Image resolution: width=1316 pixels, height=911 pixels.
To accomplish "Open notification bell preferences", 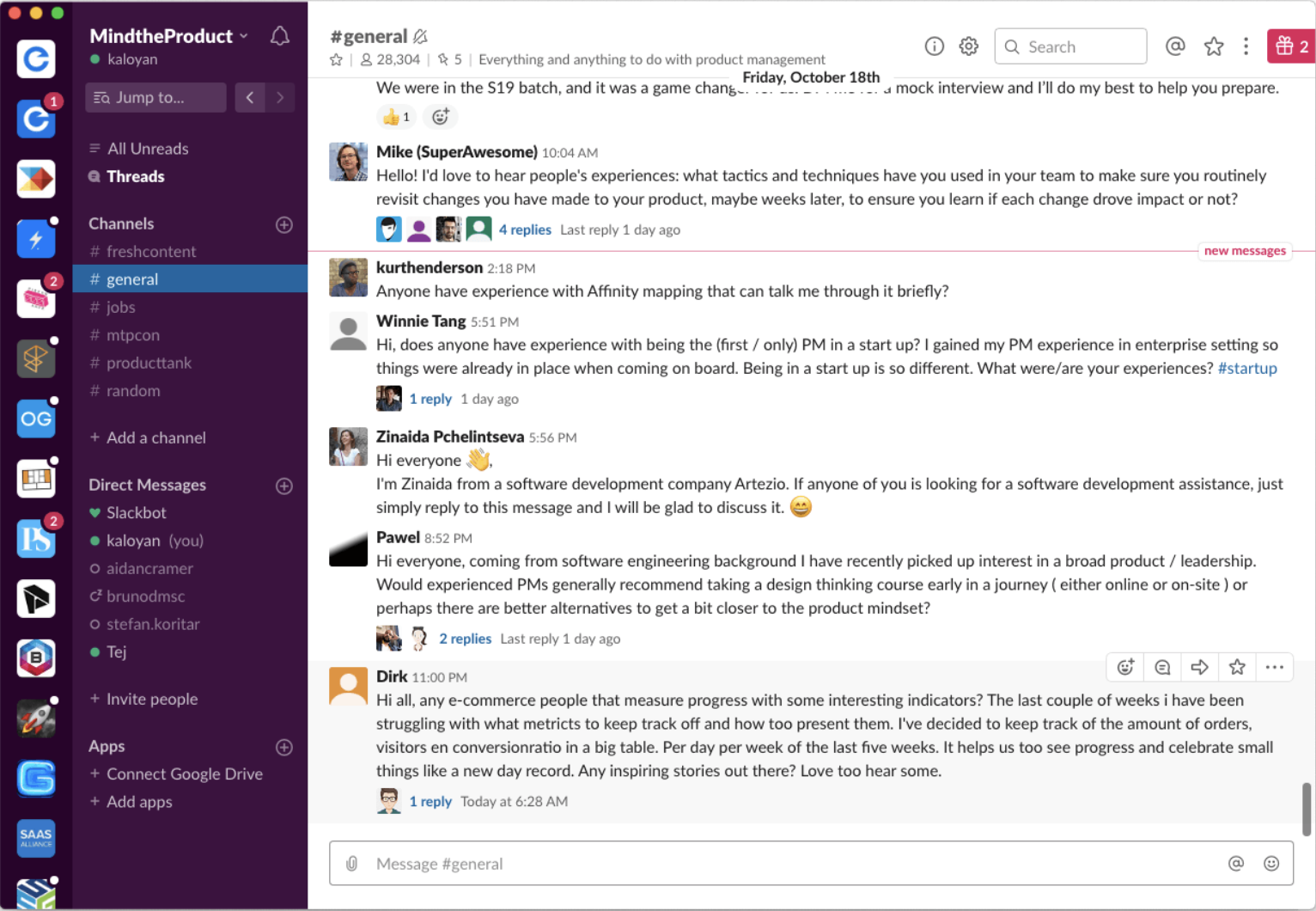I will (279, 36).
